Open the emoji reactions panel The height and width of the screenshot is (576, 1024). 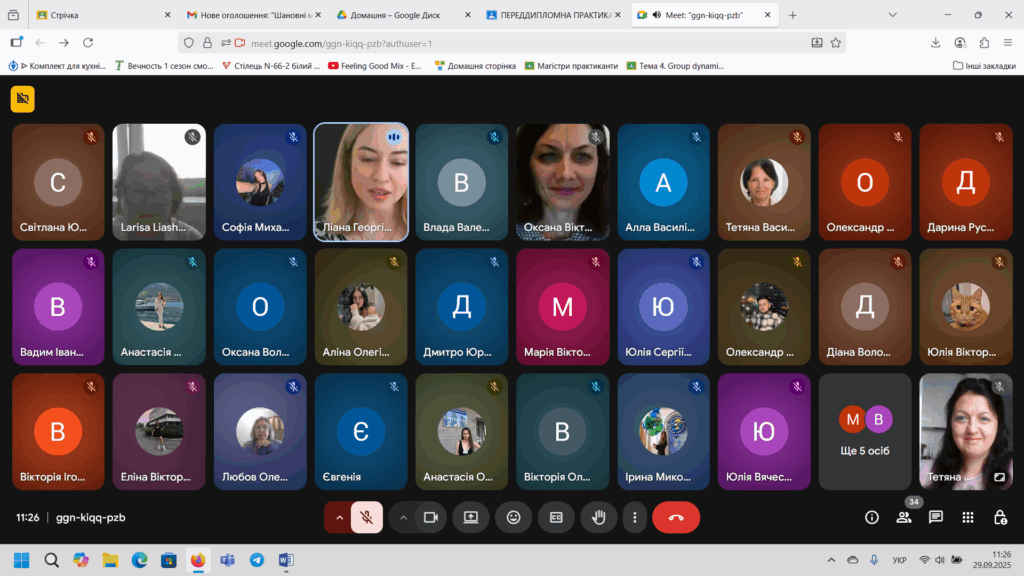click(514, 517)
